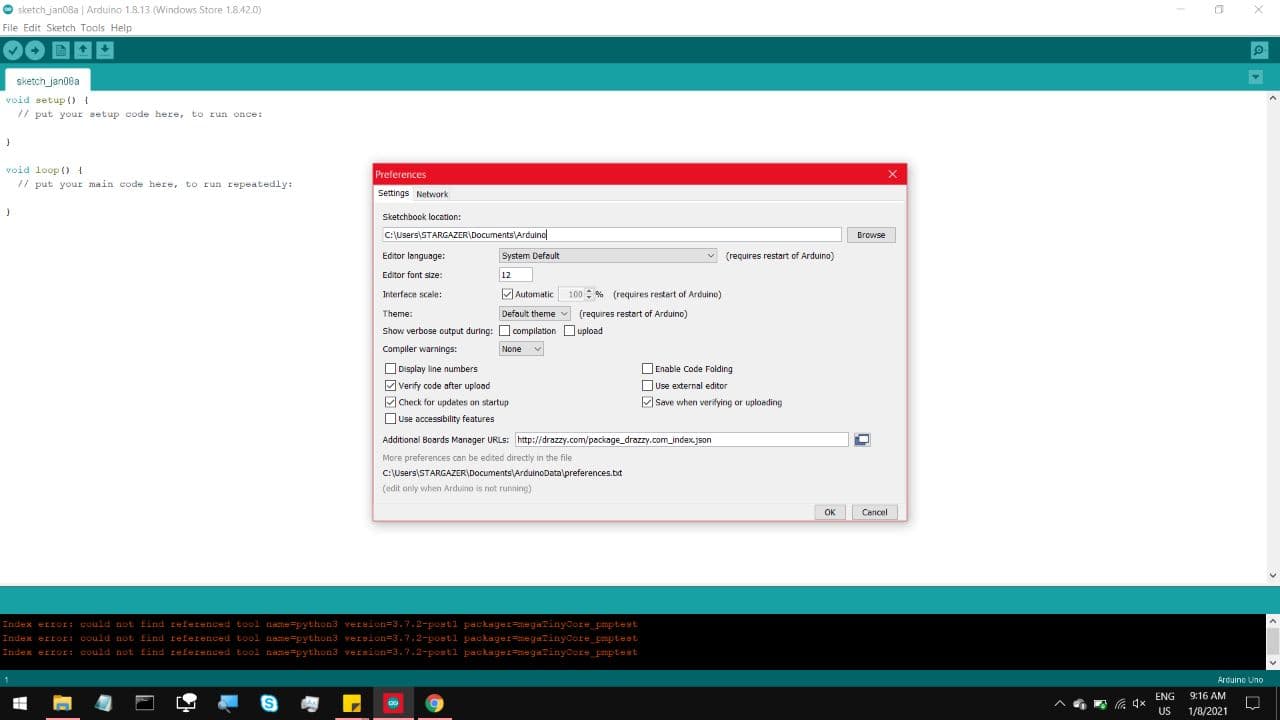
Task: Click the Open sketch up-arrow icon
Action: coord(83,50)
